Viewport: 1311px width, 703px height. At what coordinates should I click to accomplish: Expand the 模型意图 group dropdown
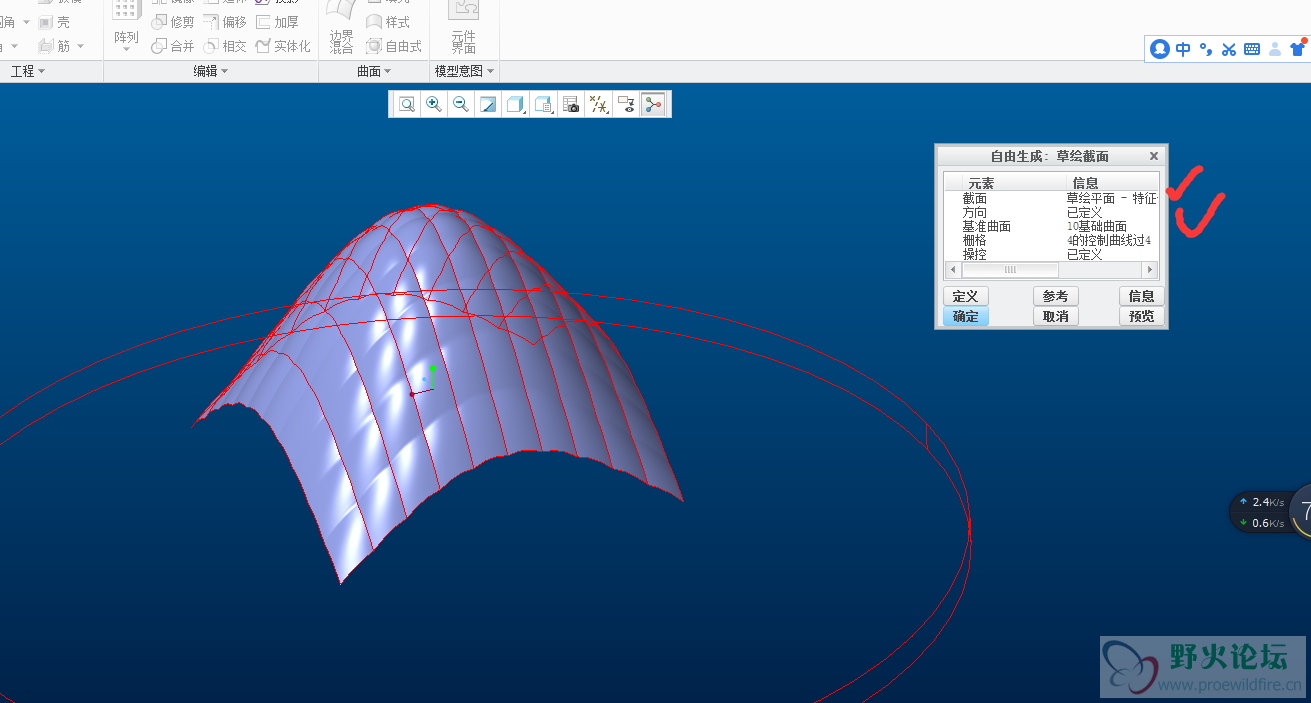(465, 71)
